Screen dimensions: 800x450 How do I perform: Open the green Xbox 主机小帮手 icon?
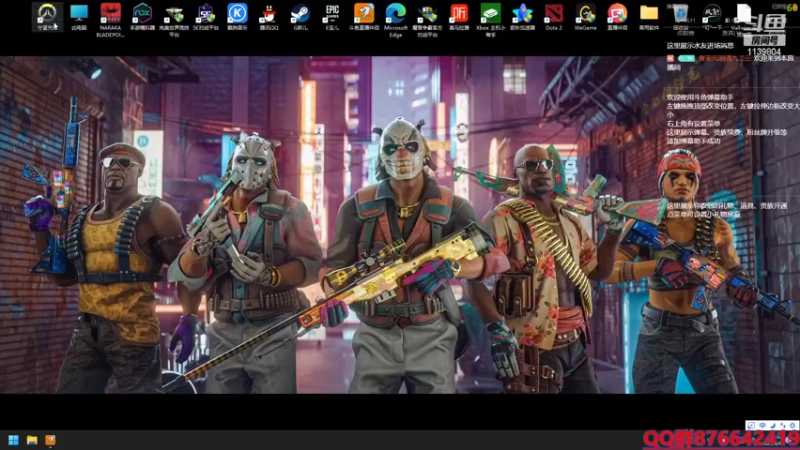pos(490,19)
